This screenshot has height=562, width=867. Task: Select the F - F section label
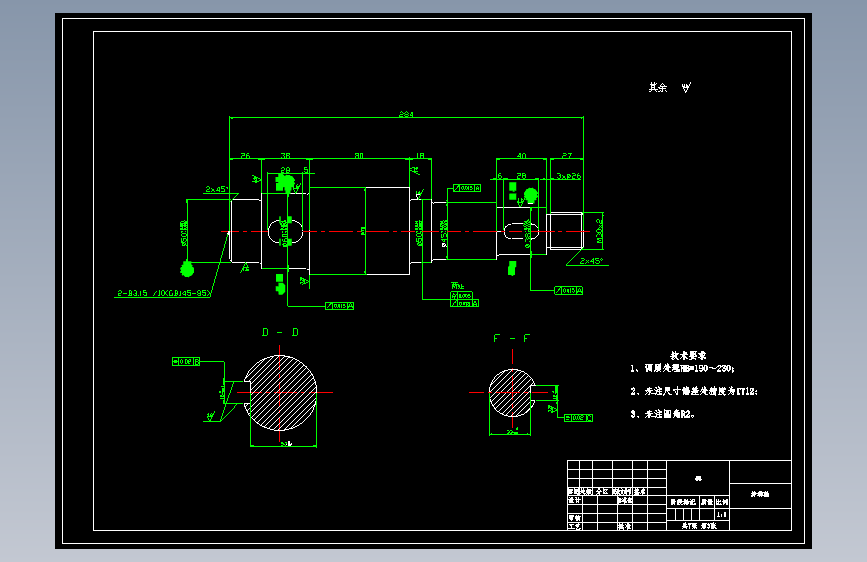tap(511, 338)
